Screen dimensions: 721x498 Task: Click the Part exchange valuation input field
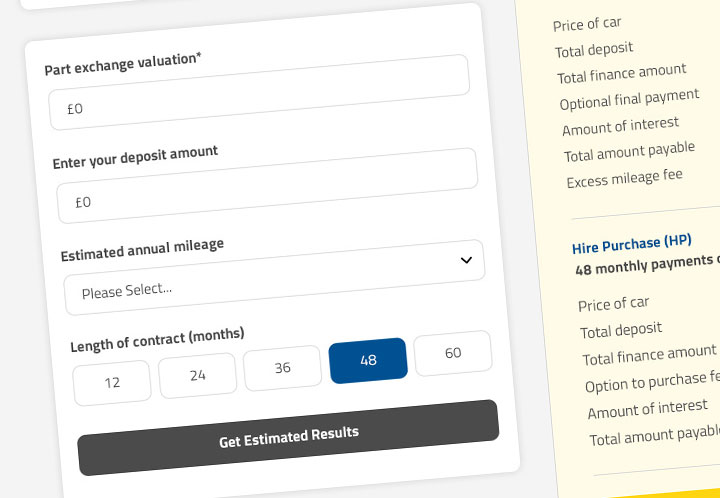pos(259,92)
